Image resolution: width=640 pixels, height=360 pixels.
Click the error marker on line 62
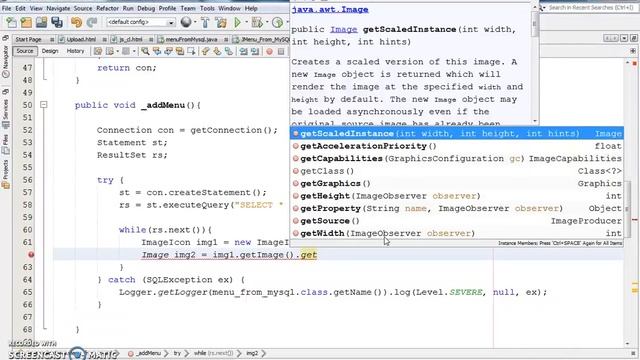(31, 255)
